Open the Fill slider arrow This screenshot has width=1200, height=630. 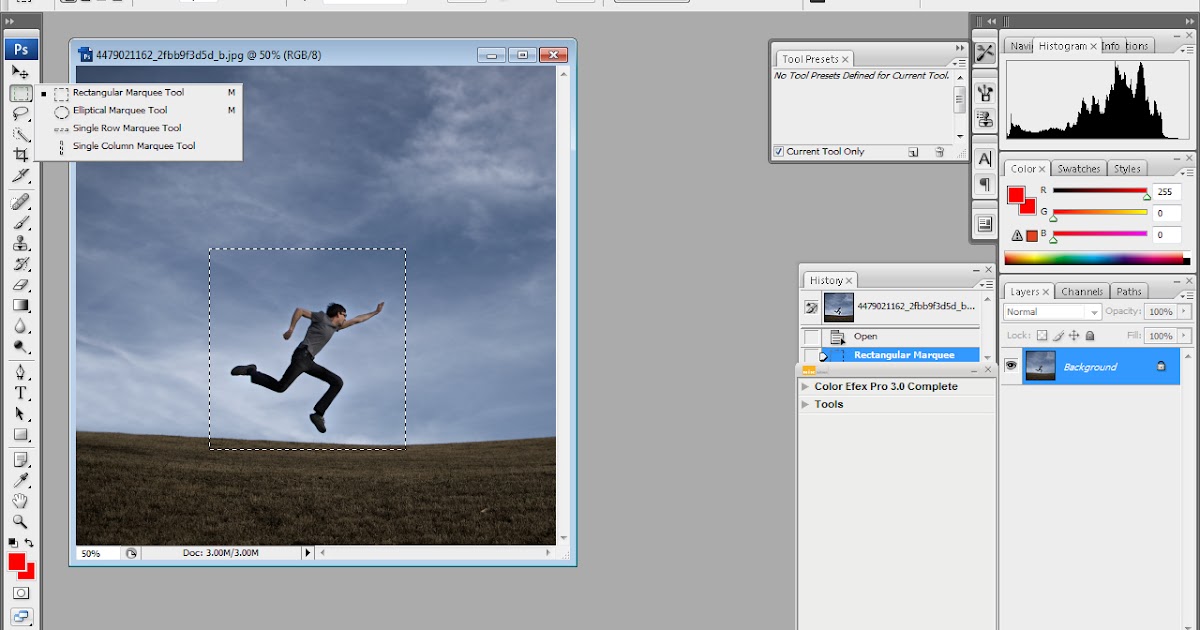(1186, 337)
